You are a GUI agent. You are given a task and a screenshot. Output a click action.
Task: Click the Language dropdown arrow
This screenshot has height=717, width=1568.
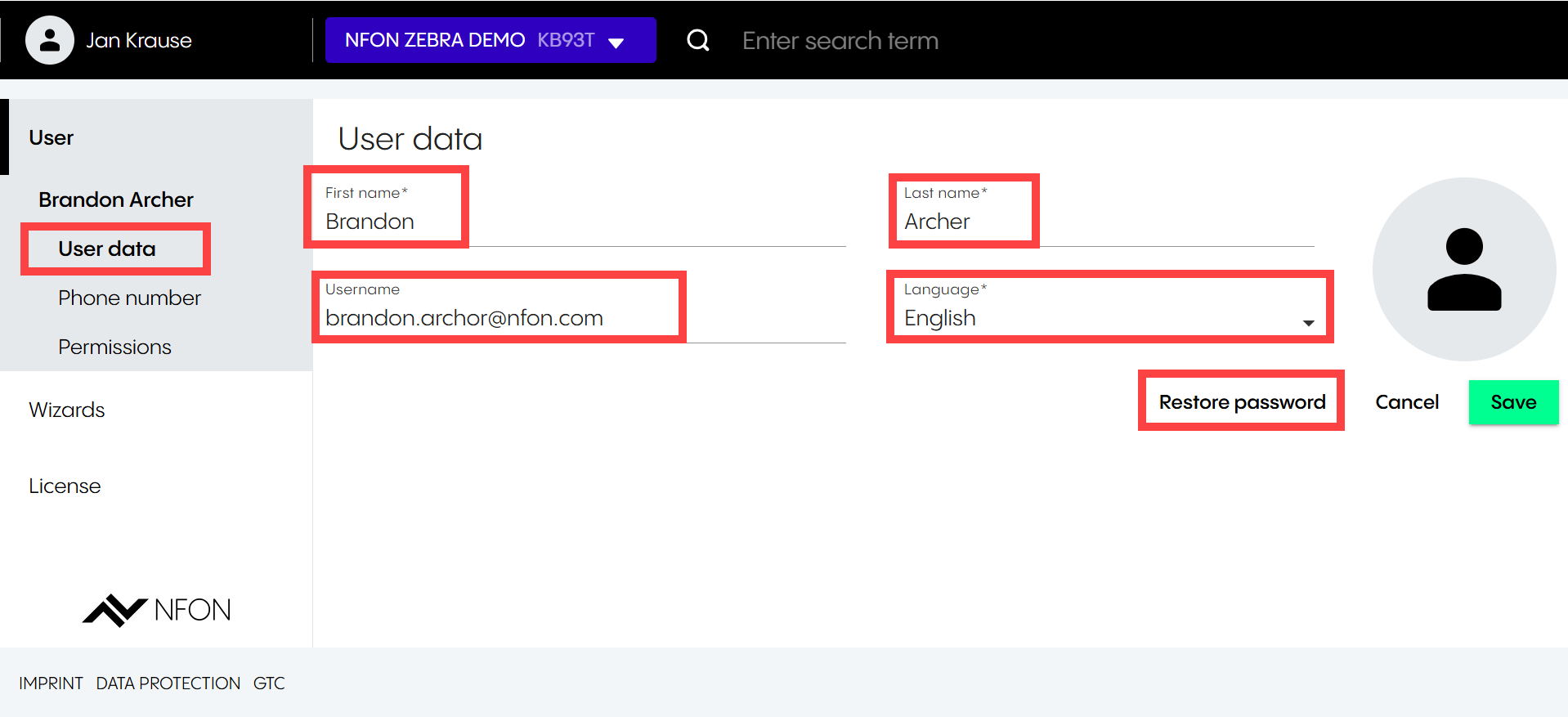pyautogui.click(x=1308, y=323)
